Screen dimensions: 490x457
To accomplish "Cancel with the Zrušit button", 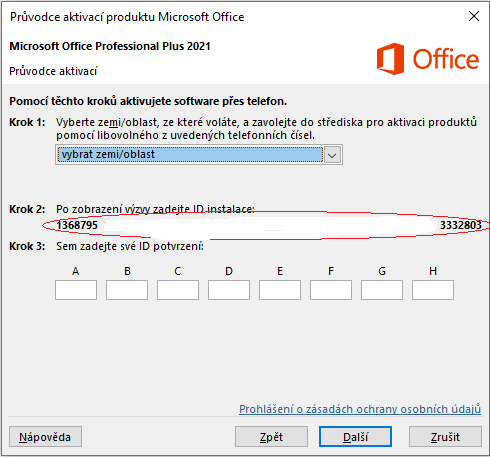I will (x=445, y=437).
